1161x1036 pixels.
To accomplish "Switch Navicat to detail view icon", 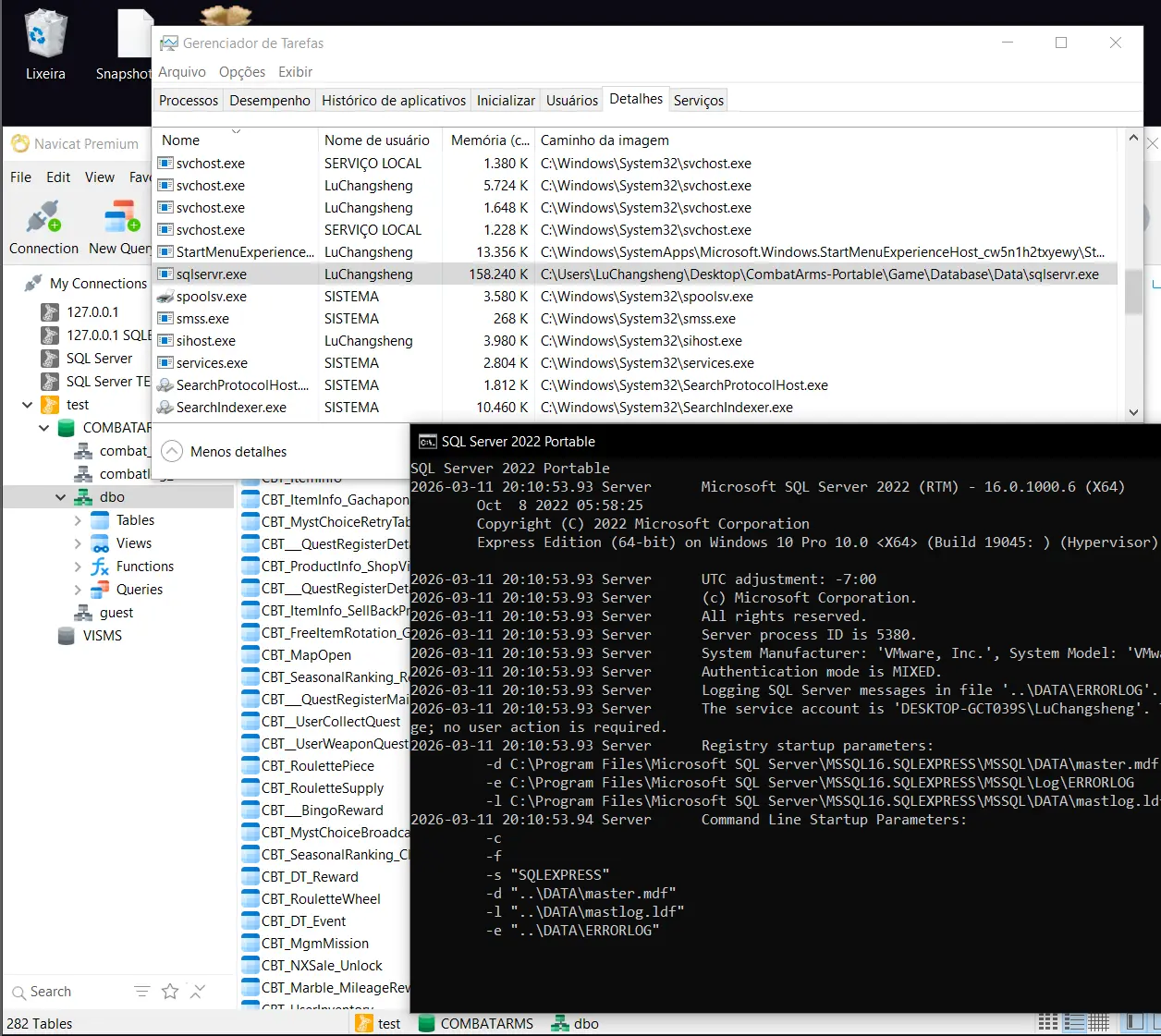I will [1074, 1022].
